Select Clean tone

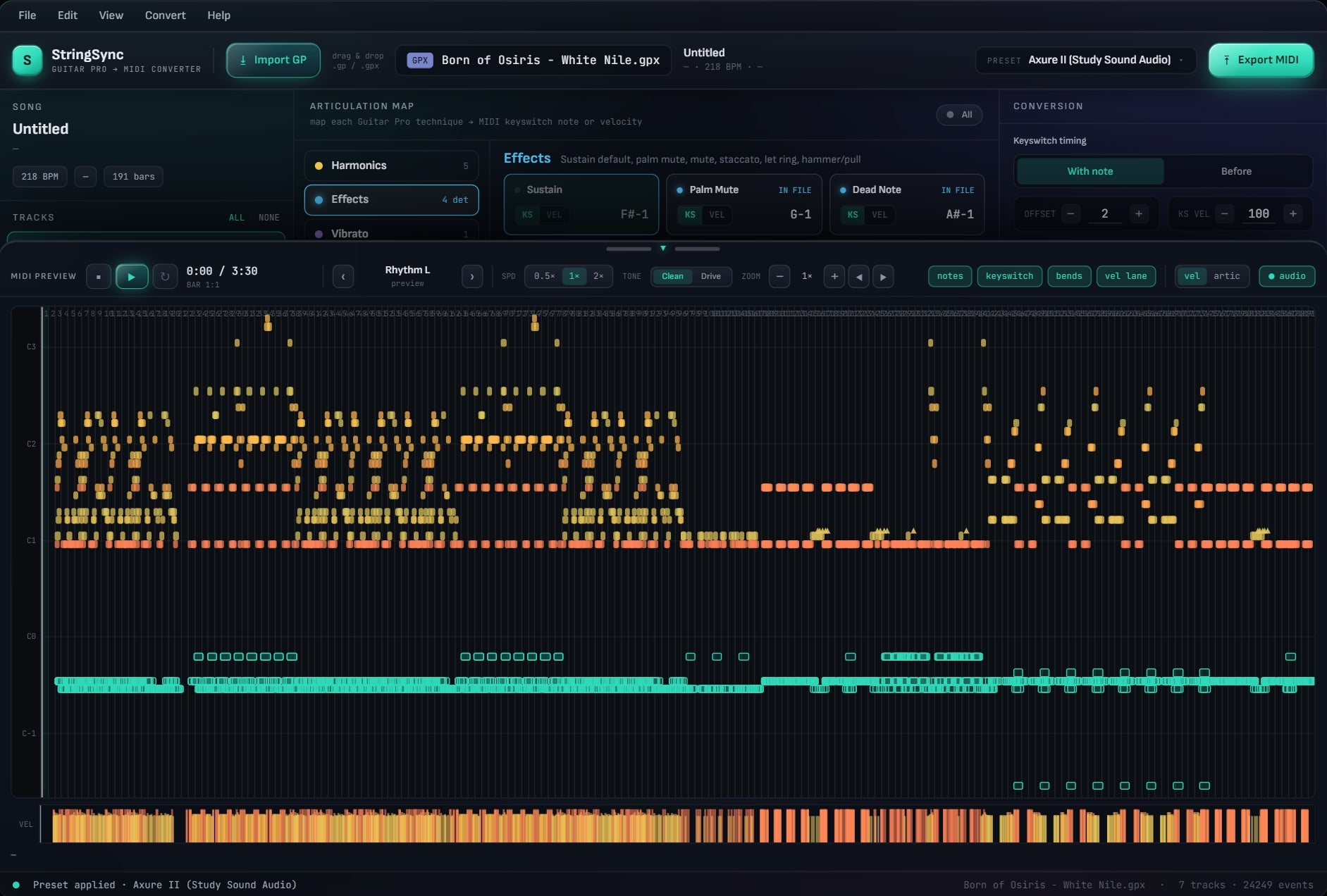(672, 276)
